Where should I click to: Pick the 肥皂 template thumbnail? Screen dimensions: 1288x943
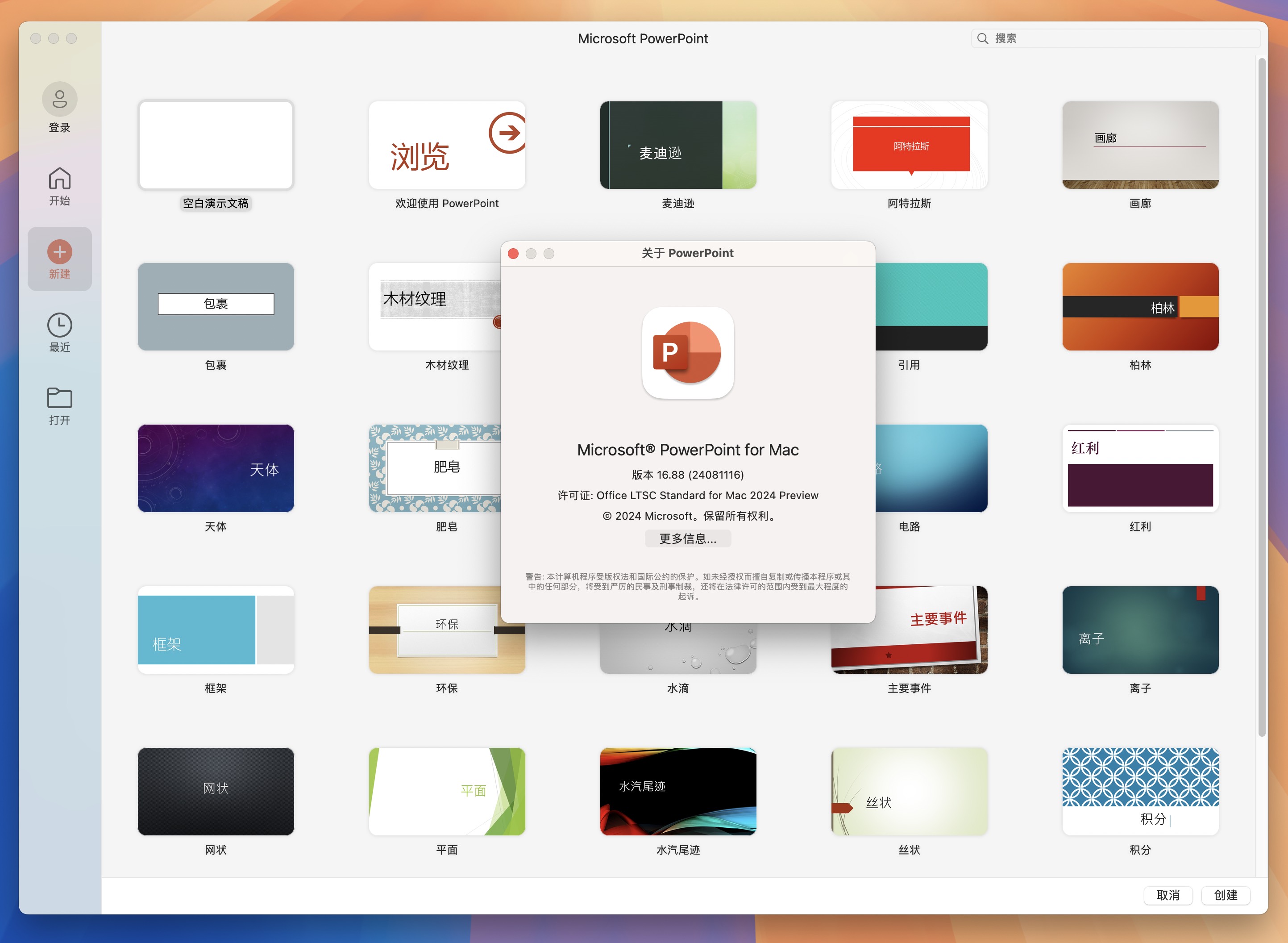[435, 468]
